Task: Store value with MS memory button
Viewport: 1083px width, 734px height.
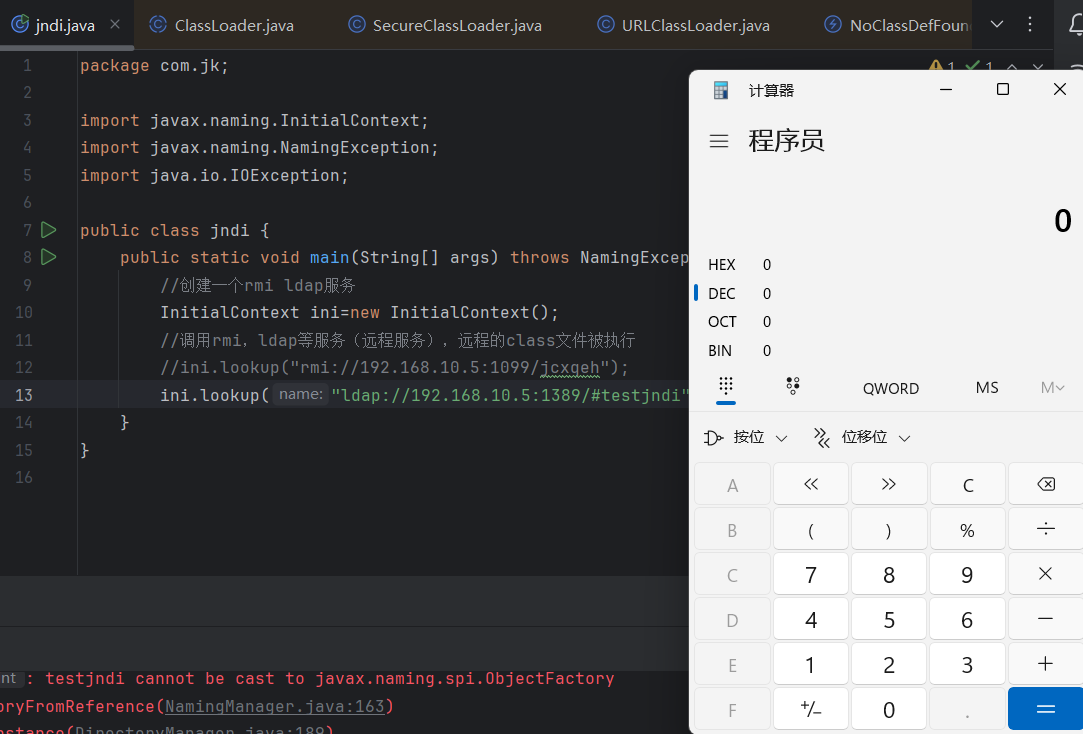Action: point(987,387)
